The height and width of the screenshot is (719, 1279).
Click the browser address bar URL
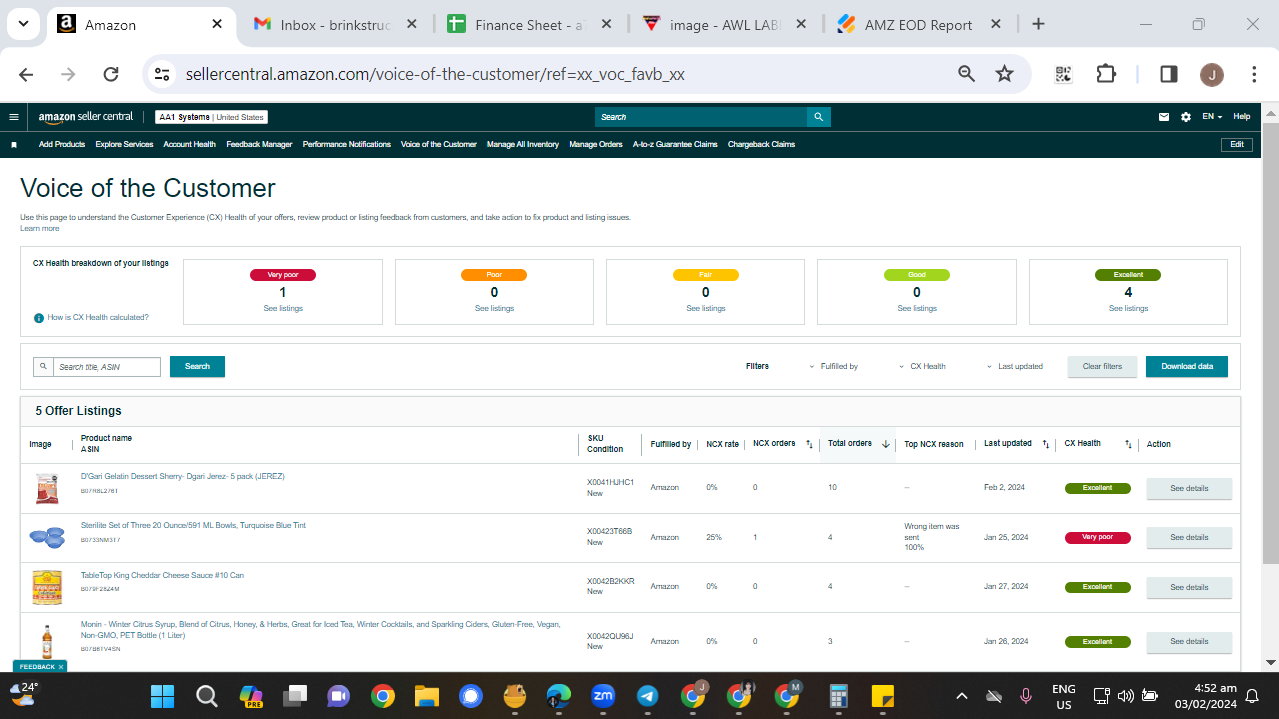point(435,74)
